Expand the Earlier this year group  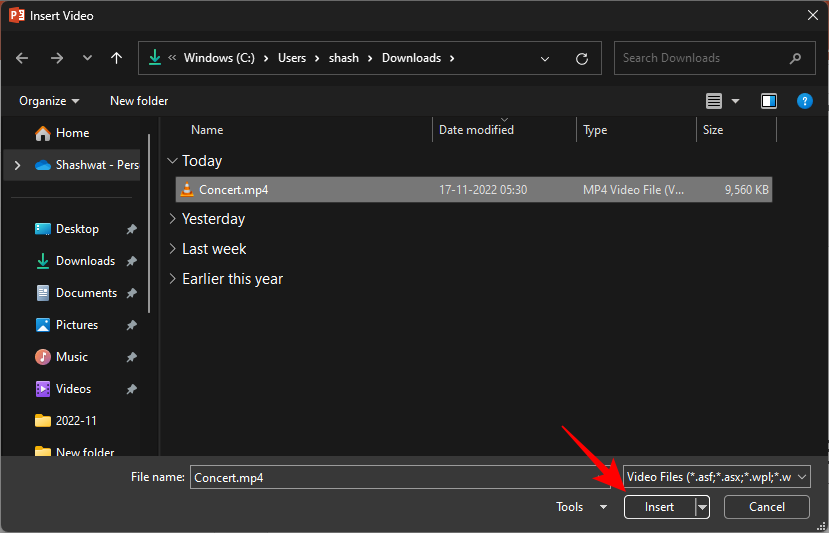(172, 279)
